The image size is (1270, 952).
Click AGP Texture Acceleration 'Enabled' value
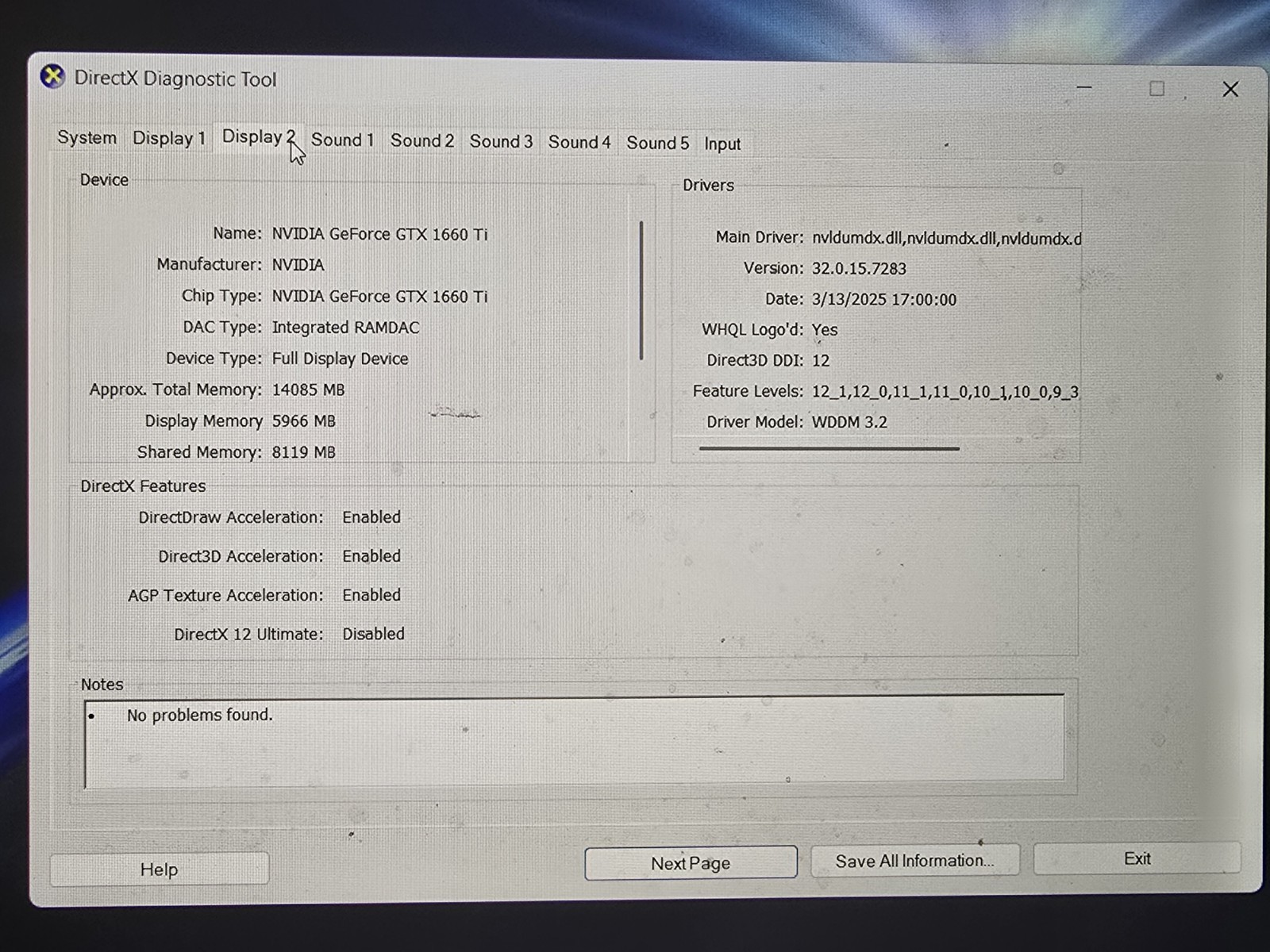pos(371,595)
